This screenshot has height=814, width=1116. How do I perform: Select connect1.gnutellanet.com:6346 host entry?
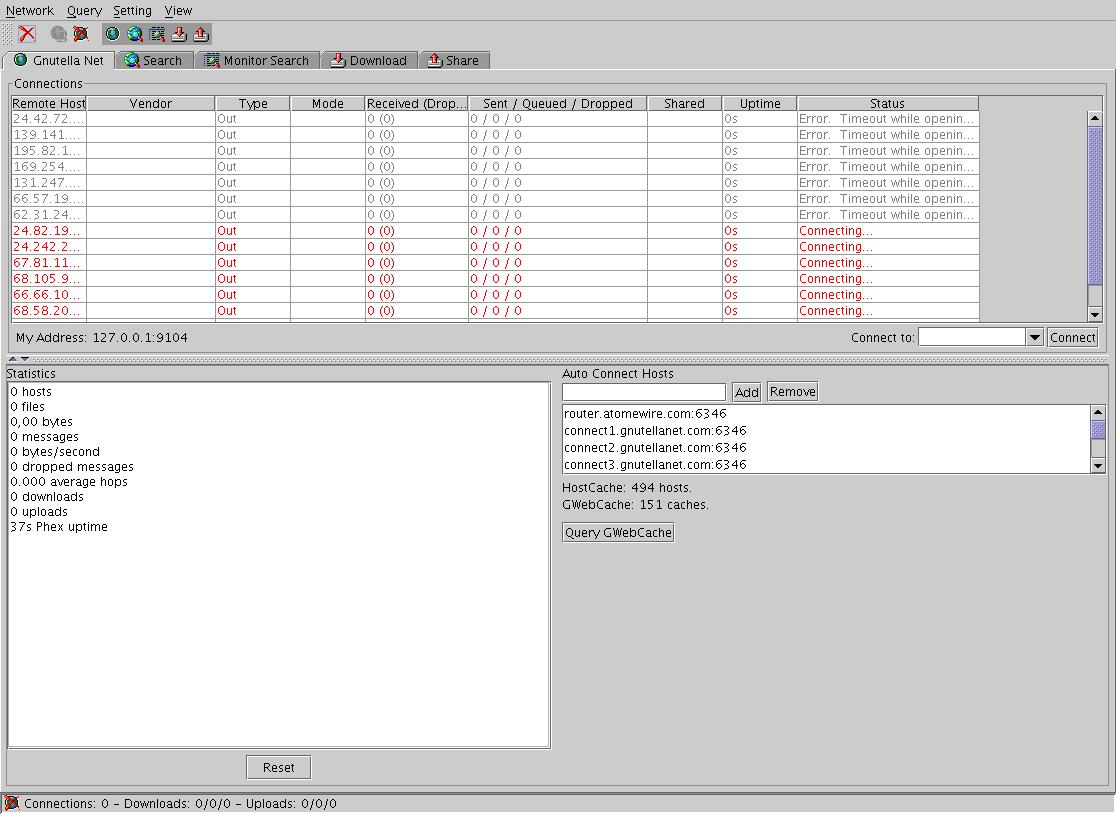[x=826, y=430]
